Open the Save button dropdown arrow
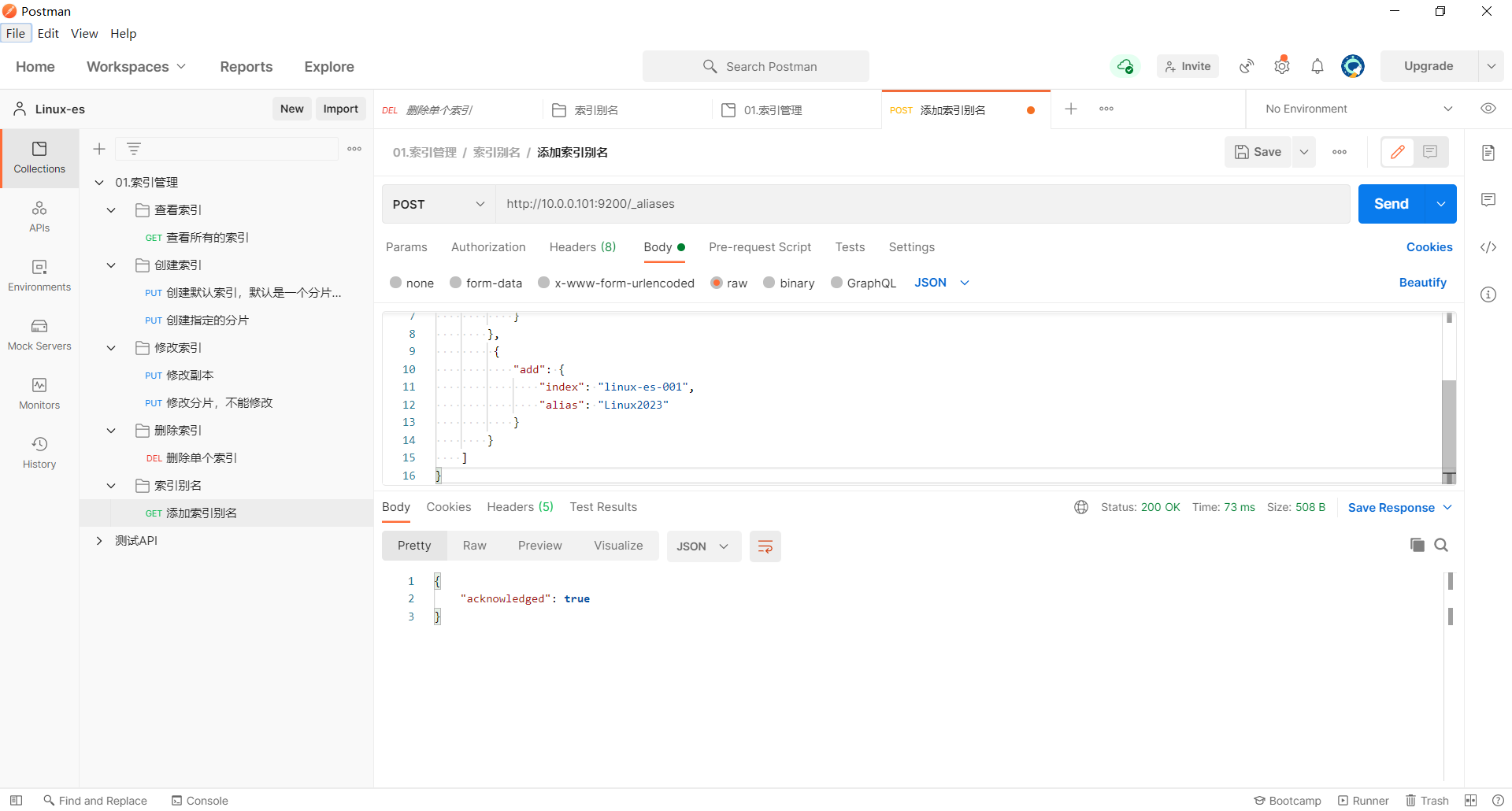The image size is (1512, 811). click(x=1304, y=152)
